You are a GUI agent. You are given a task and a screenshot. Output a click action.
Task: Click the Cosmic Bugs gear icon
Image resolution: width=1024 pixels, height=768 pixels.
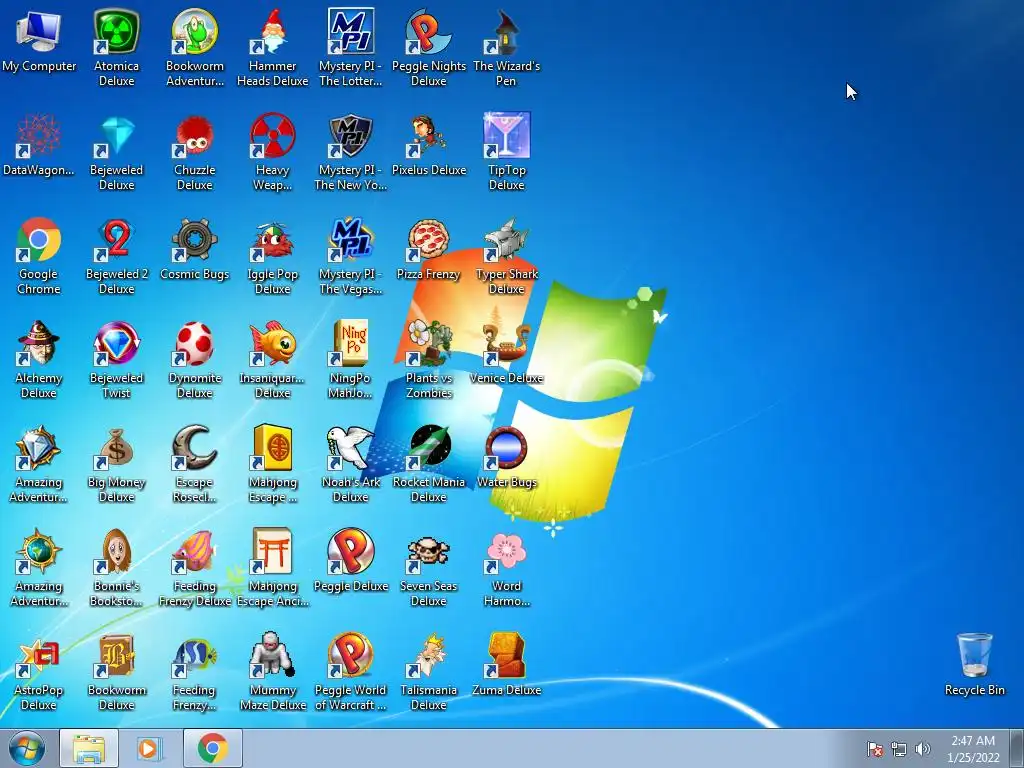pos(195,239)
